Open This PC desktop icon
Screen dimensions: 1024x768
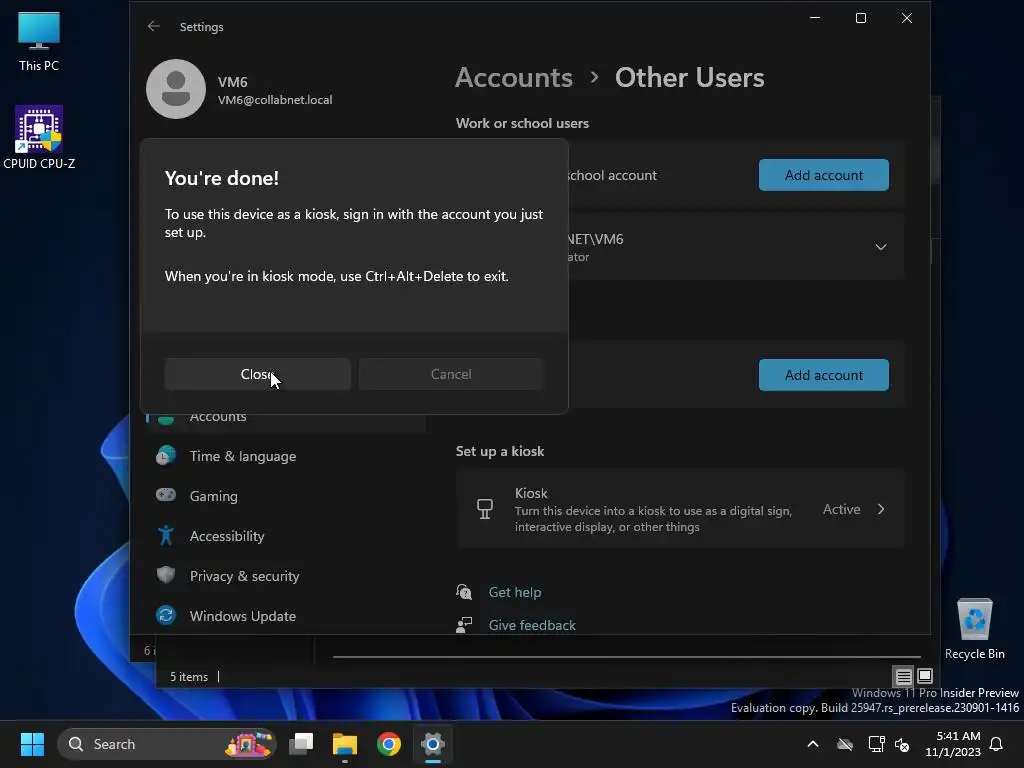tap(39, 40)
